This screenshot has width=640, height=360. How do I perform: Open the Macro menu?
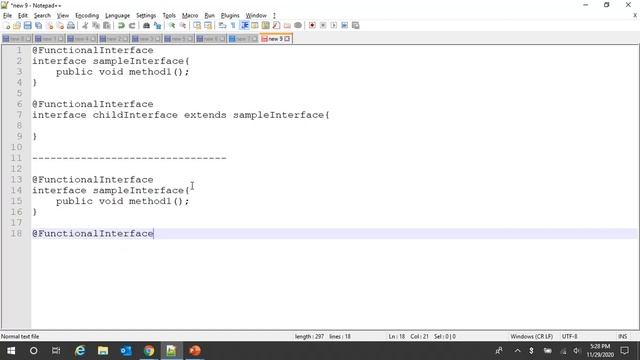click(x=190, y=16)
